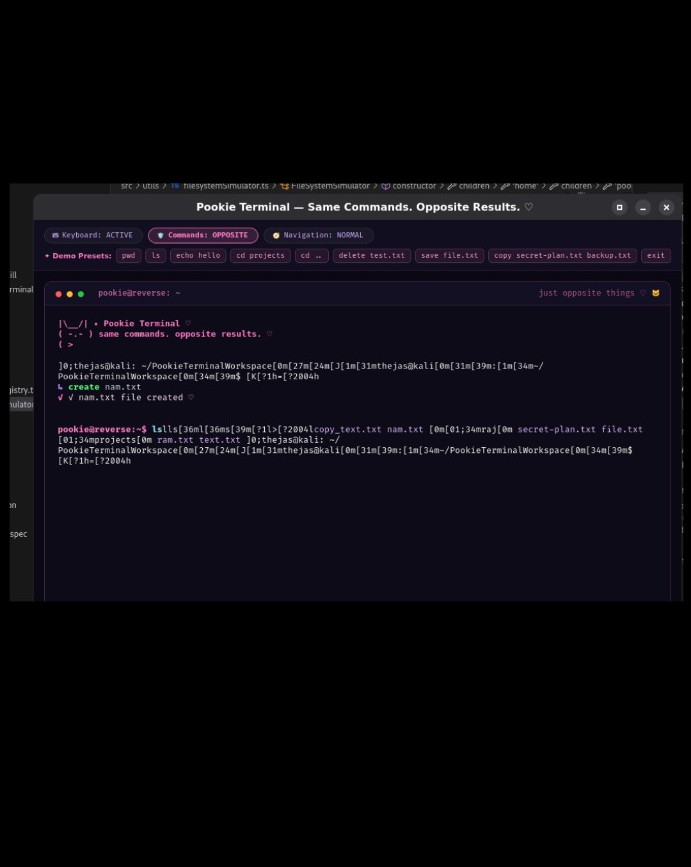Run the copy secret-plan.txt backup.txt preset

click(562, 255)
